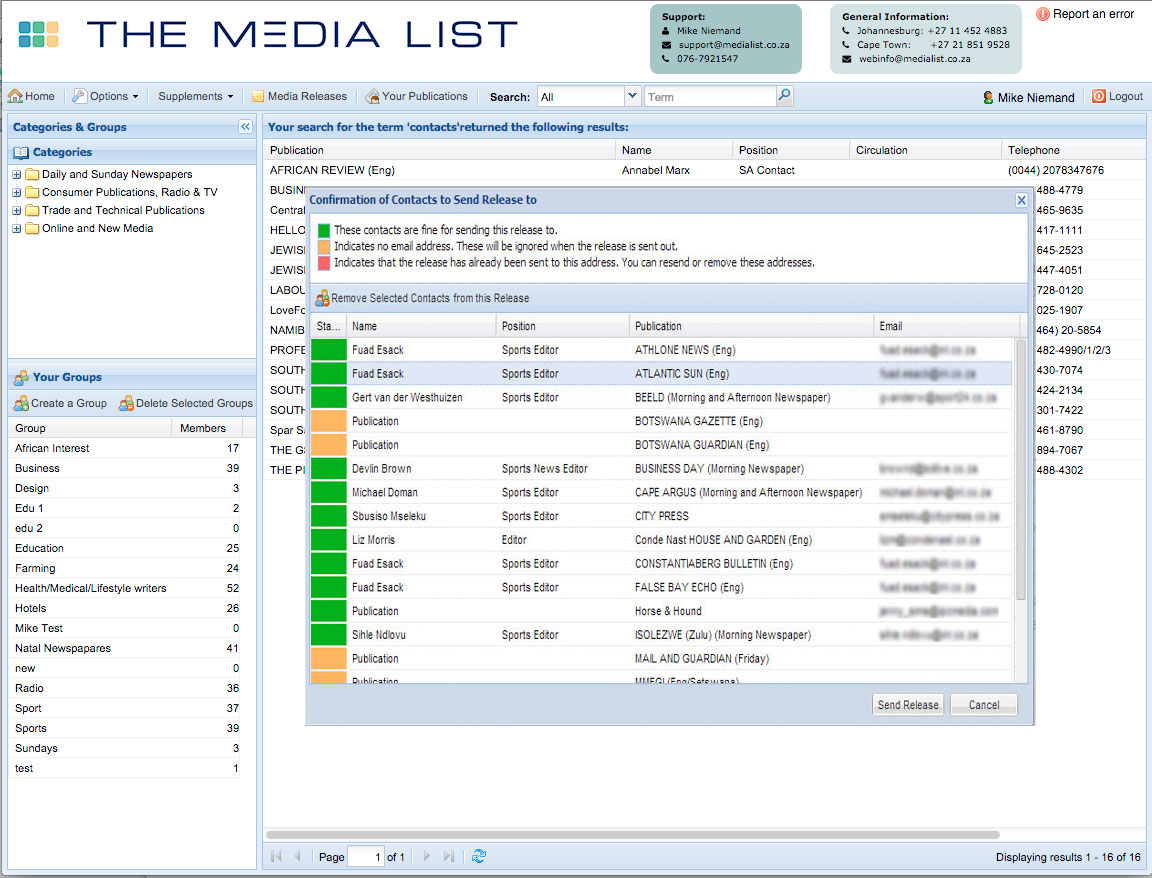Click the Logout icon
Screen dimensions: 1152x878
point(1097,96)
